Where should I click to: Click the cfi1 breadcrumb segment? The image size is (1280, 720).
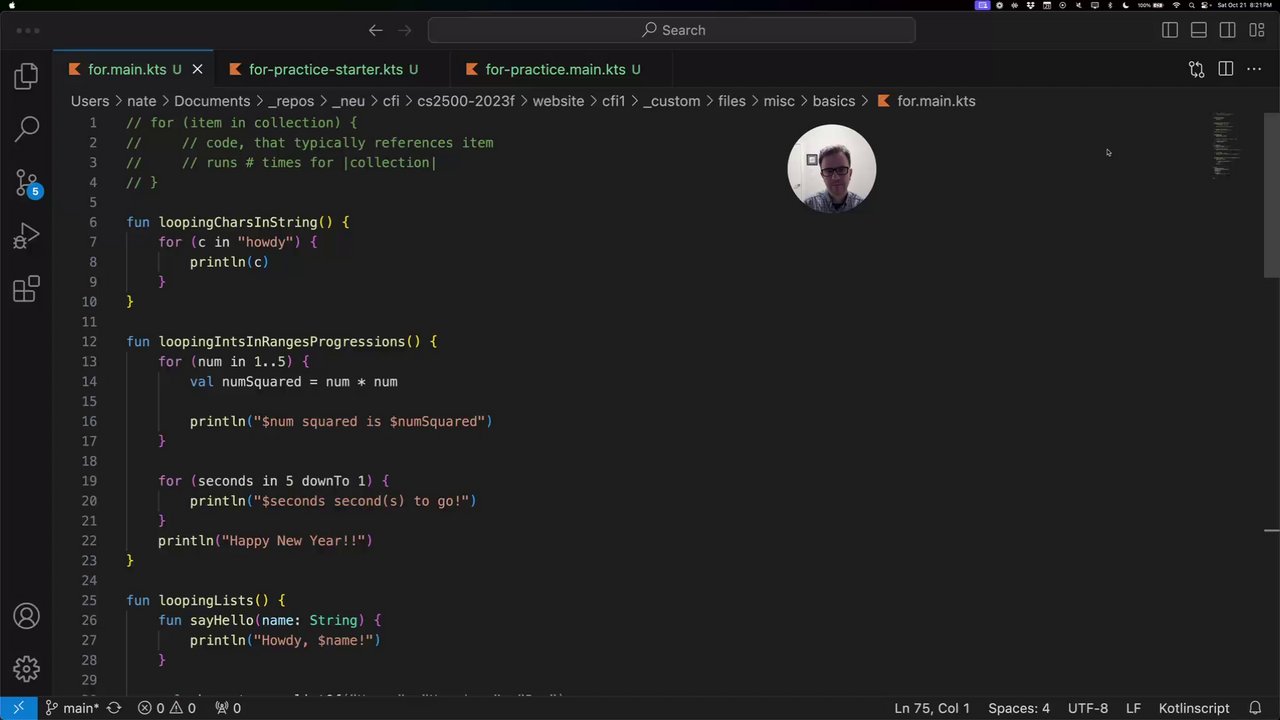click(614, 101)
